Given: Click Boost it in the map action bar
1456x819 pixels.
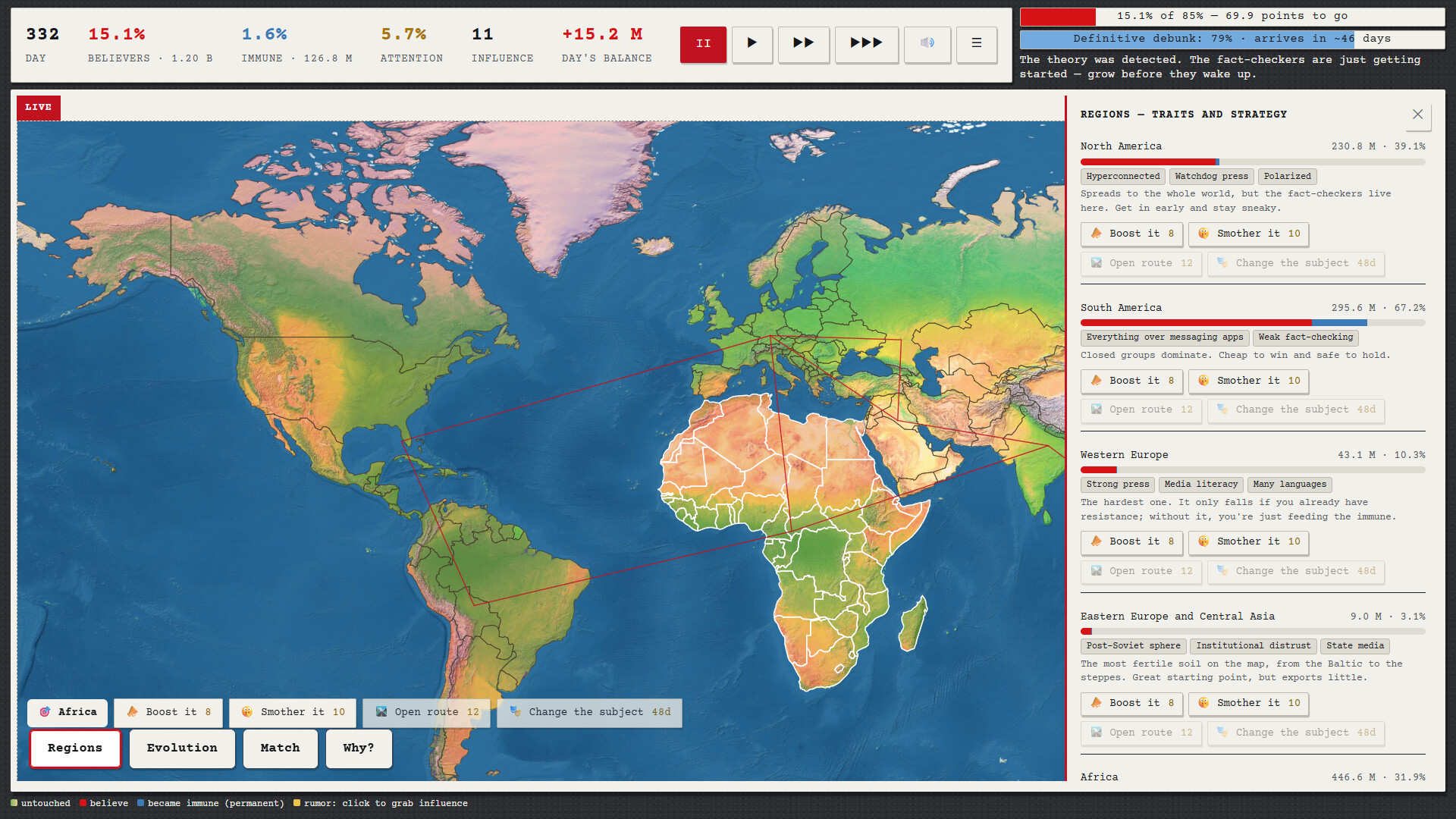Looking at the screenshot, I should point(168,712).
